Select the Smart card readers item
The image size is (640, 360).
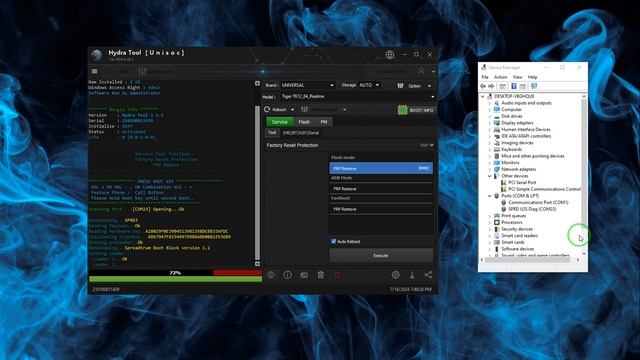(x=520, y=236)
